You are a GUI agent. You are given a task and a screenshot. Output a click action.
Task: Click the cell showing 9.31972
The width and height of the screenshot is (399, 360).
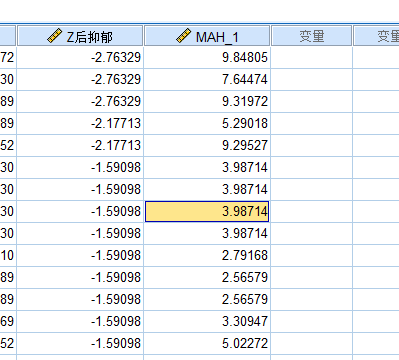207,102
